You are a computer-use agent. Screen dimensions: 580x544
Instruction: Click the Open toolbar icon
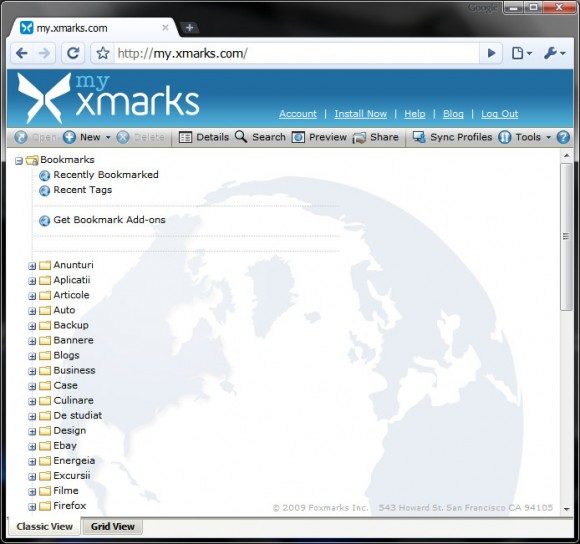21,137
